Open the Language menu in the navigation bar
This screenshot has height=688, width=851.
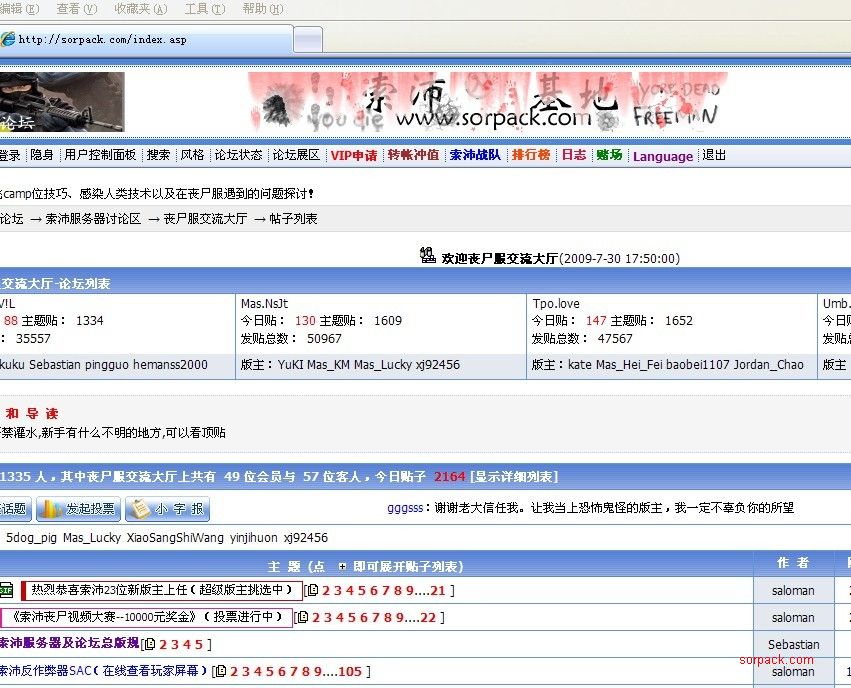coord(662,156)
